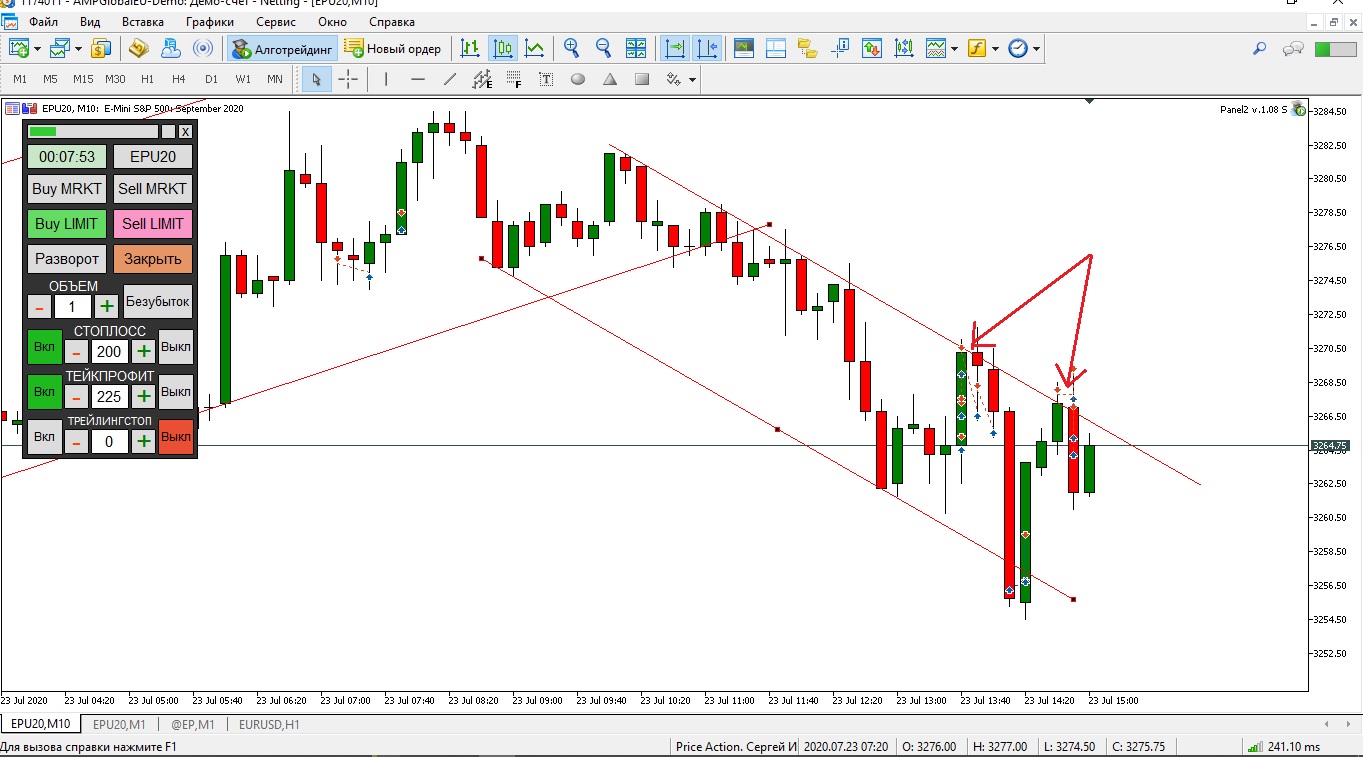Screen dimensions: 1363x757
Task: Click the pink Sell LIMIT button
Action: [153, 224]
